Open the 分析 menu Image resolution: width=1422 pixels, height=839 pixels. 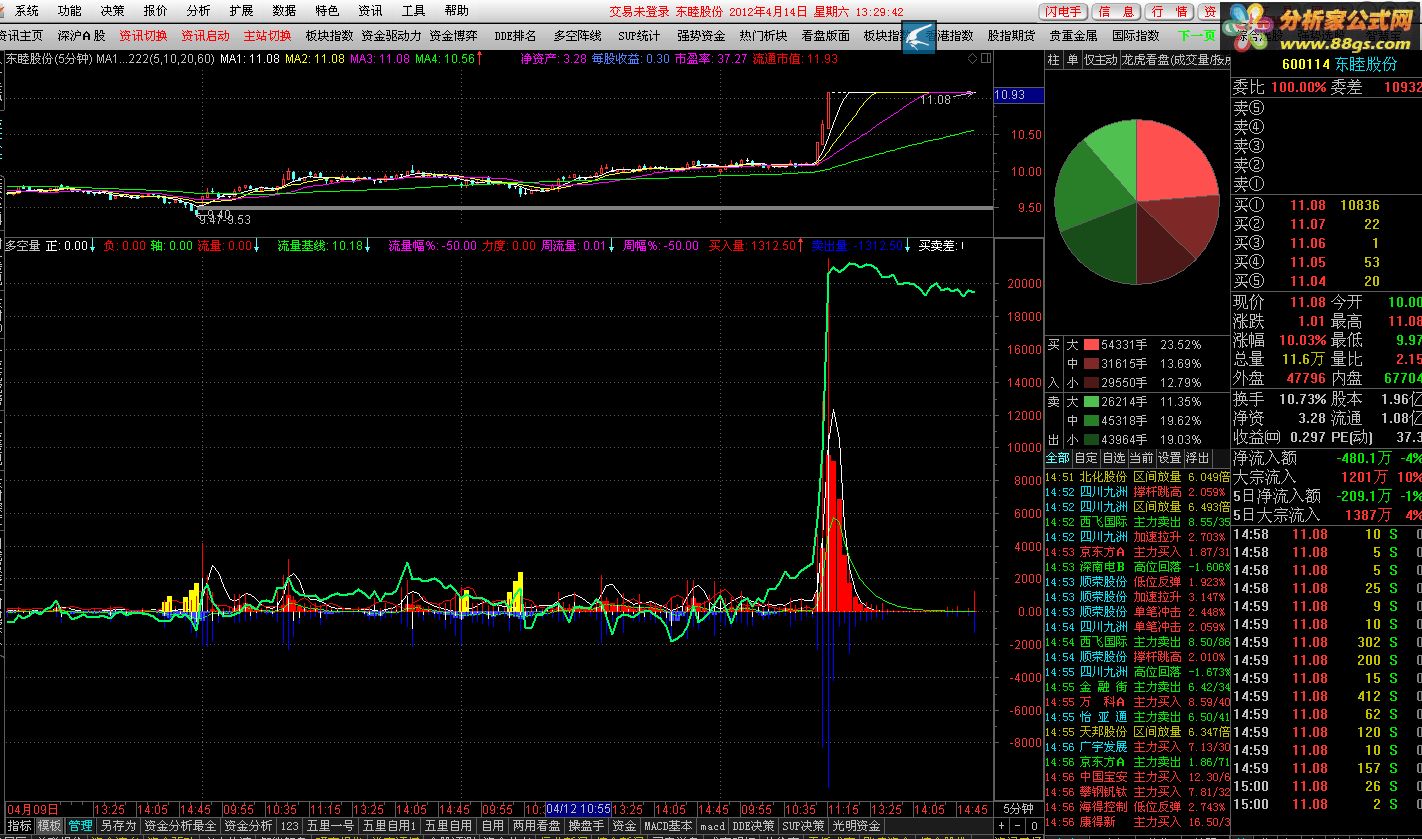[x=198, y=11]
